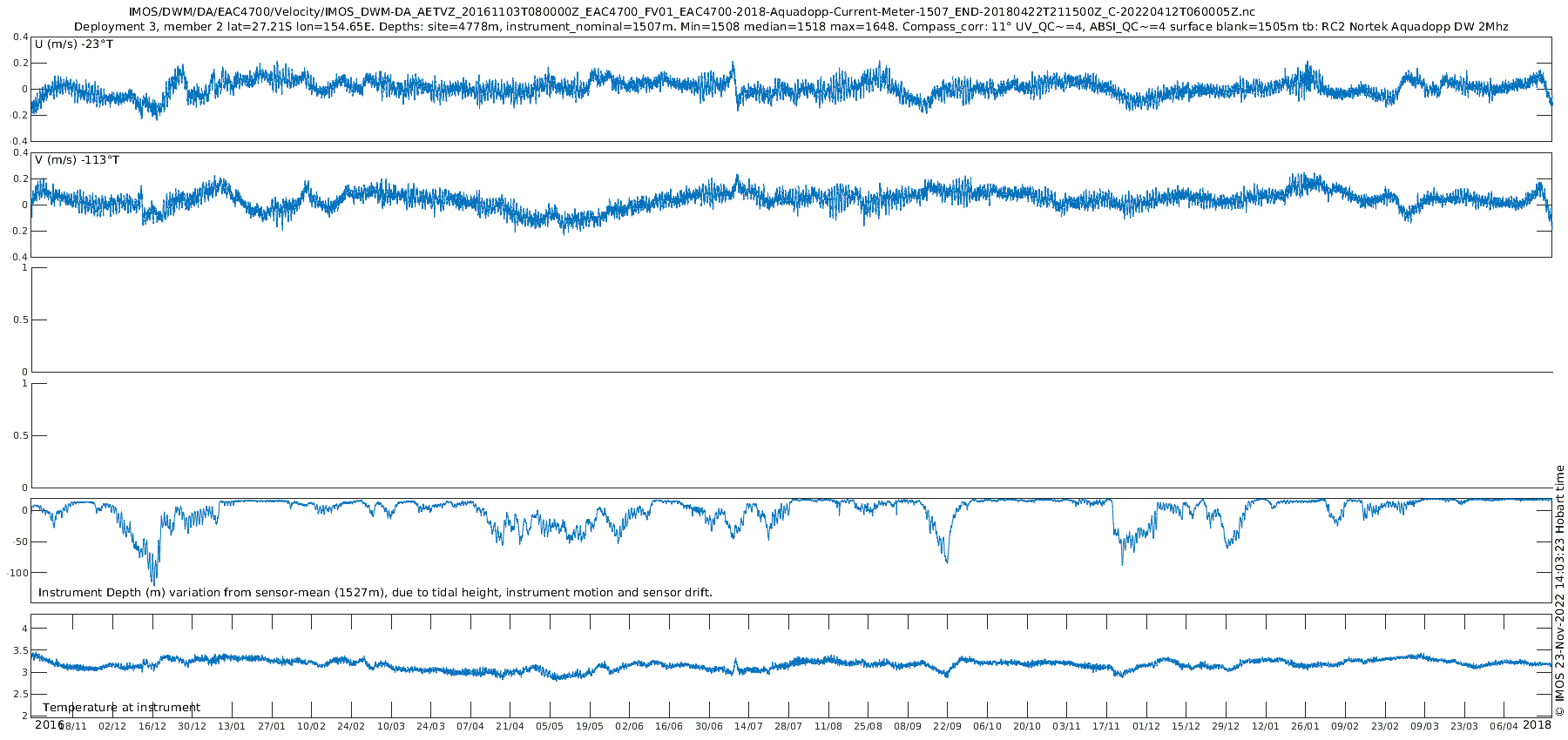Pick the '06/04' date tick label

tap(1504, 726)
